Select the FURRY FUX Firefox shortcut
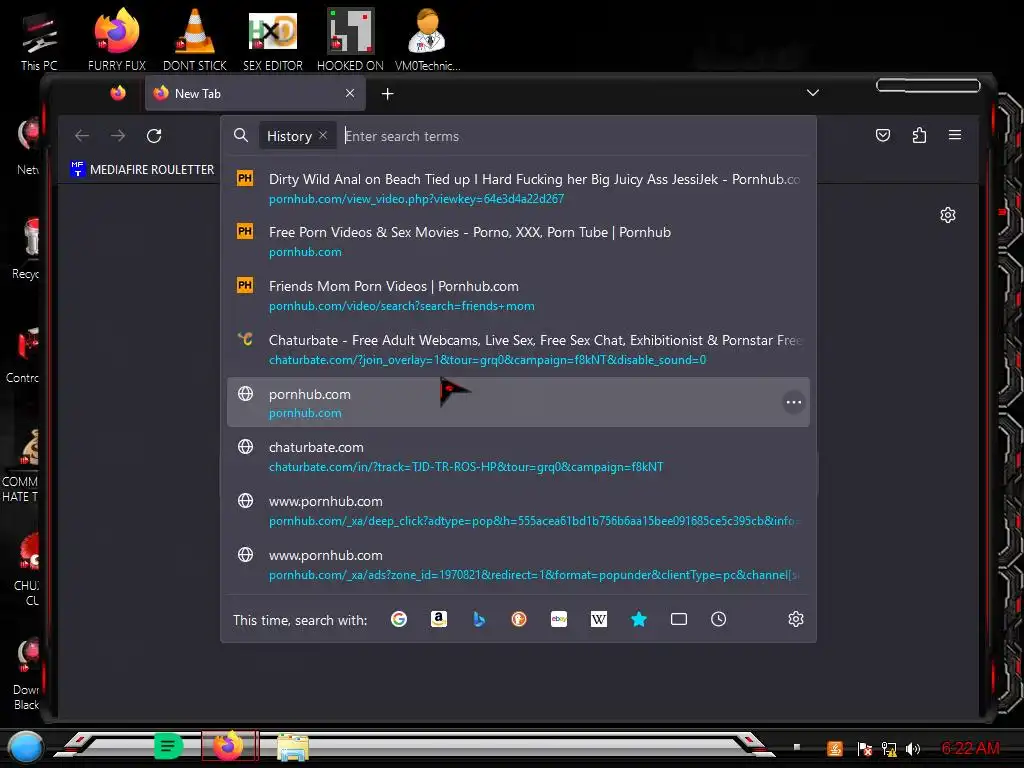Viewport: 1024px width, 768px height. 117,40
